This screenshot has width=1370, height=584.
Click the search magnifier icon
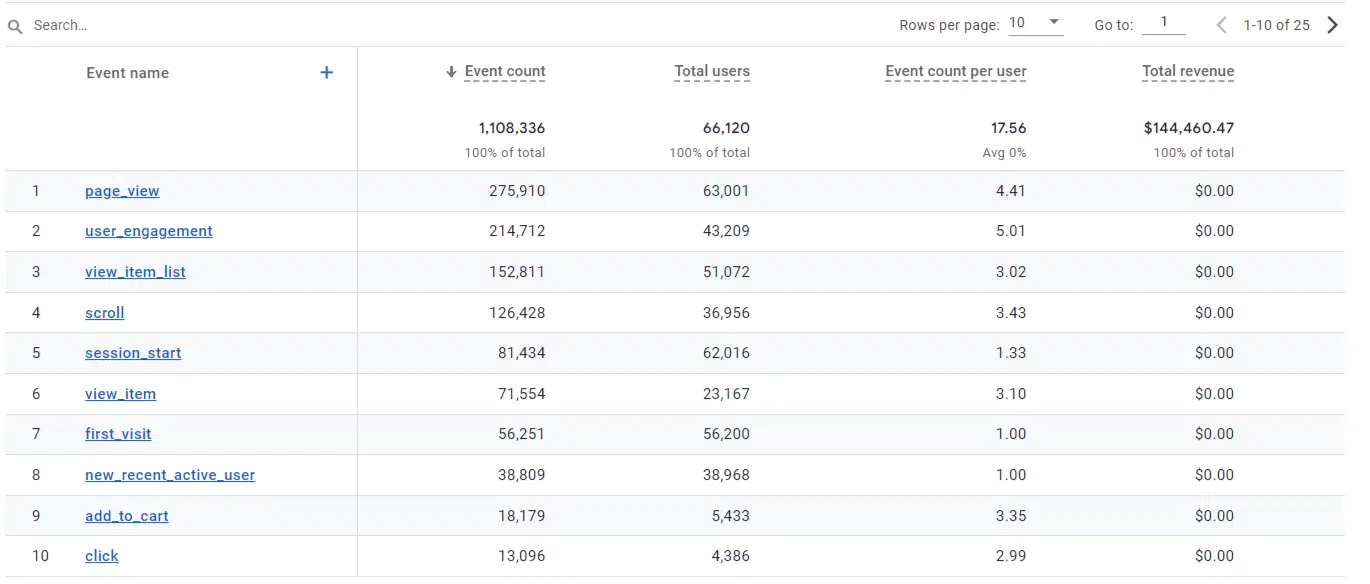[15, 26]
